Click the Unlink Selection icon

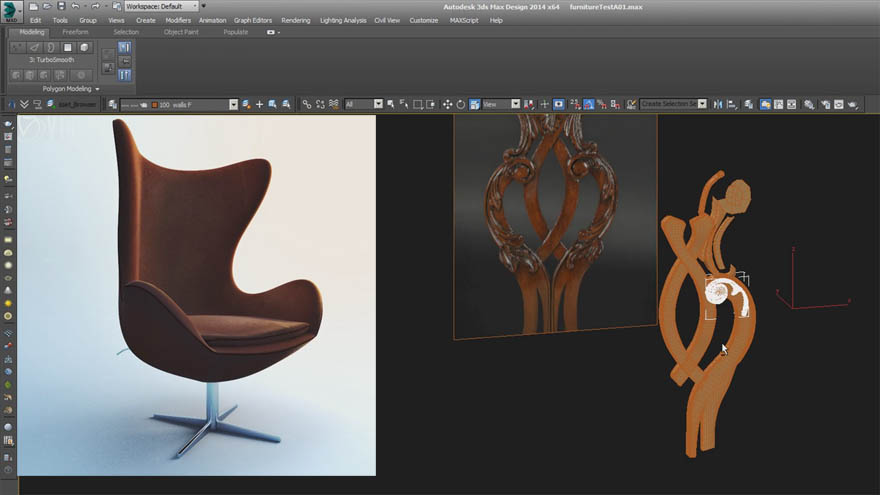(x=320, y=104)
